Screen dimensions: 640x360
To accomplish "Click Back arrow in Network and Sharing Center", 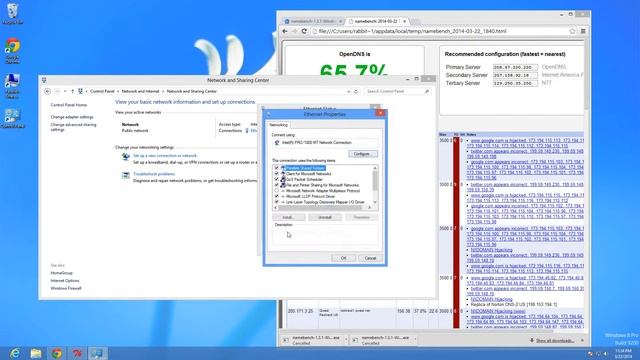I will coord(47,91).
